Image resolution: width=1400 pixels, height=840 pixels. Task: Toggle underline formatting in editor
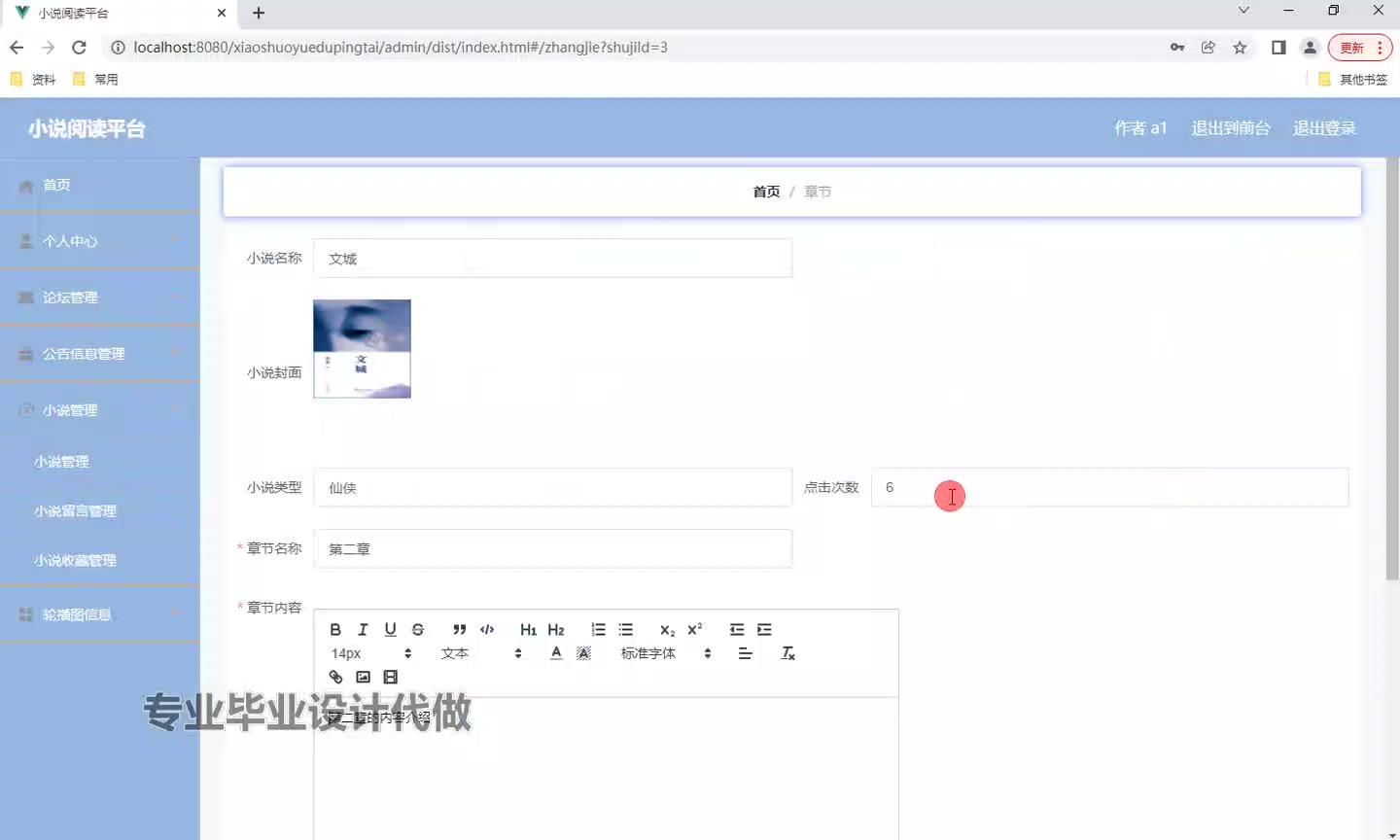(x=390, y=630)
